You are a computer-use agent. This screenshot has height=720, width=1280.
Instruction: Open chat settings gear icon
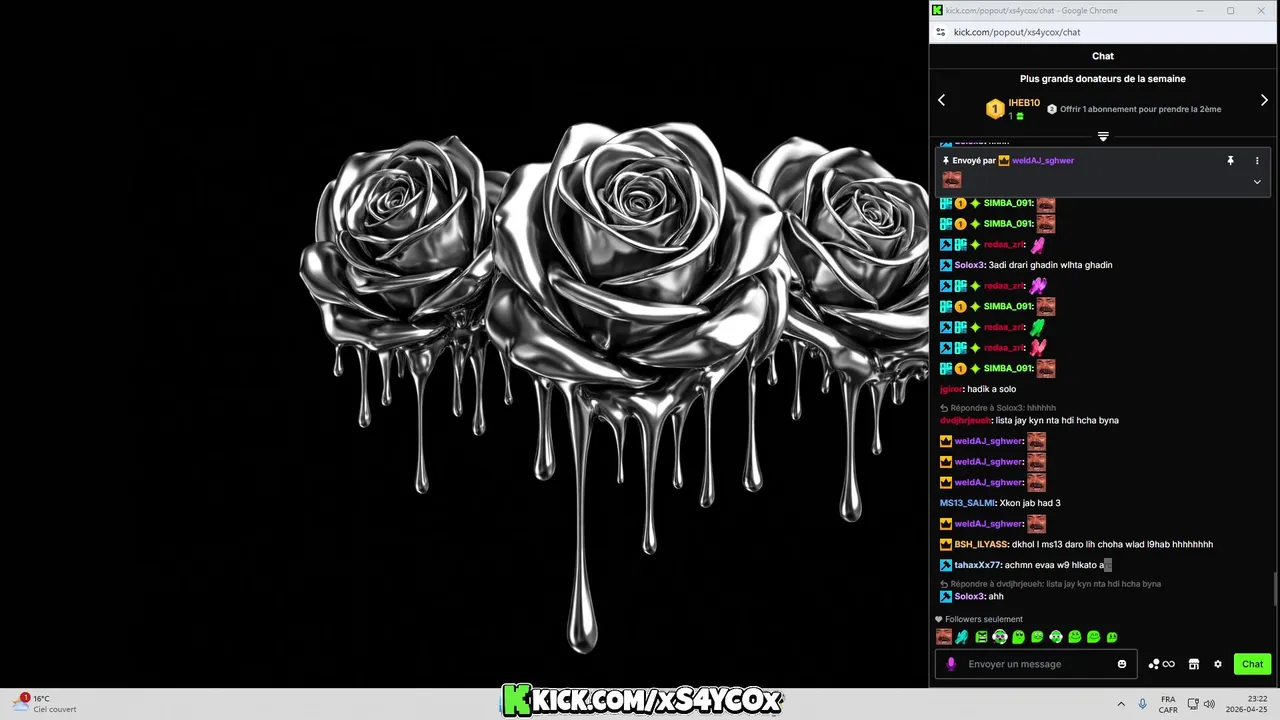[x=1218, y=664]
